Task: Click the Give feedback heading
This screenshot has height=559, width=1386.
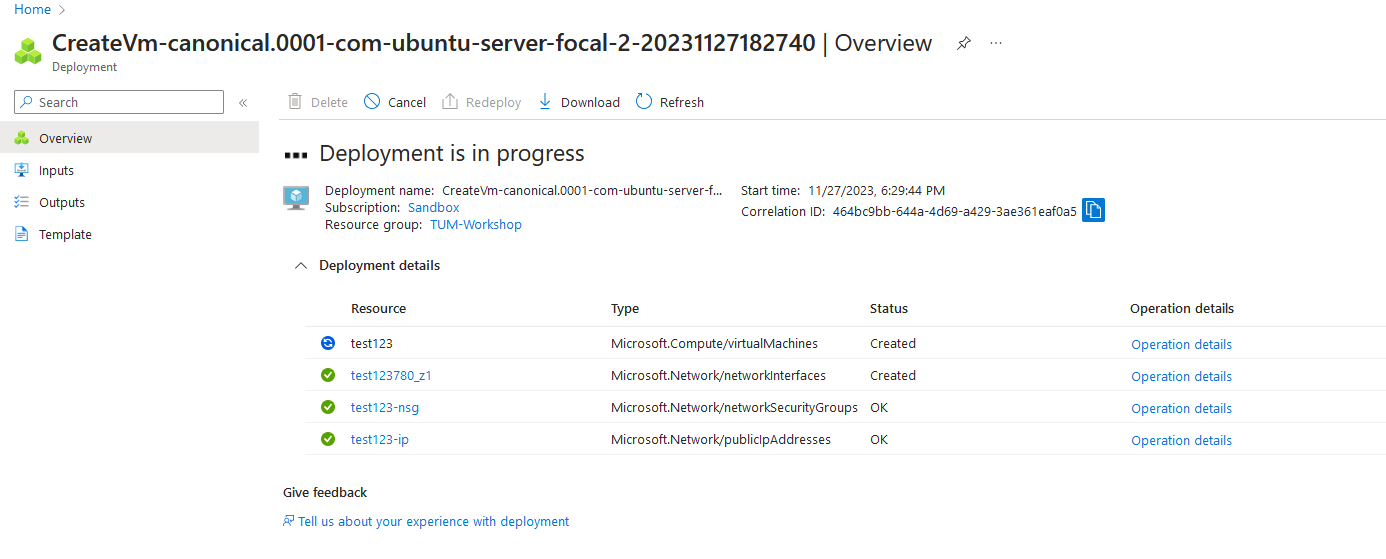Action: click(325, 493)
